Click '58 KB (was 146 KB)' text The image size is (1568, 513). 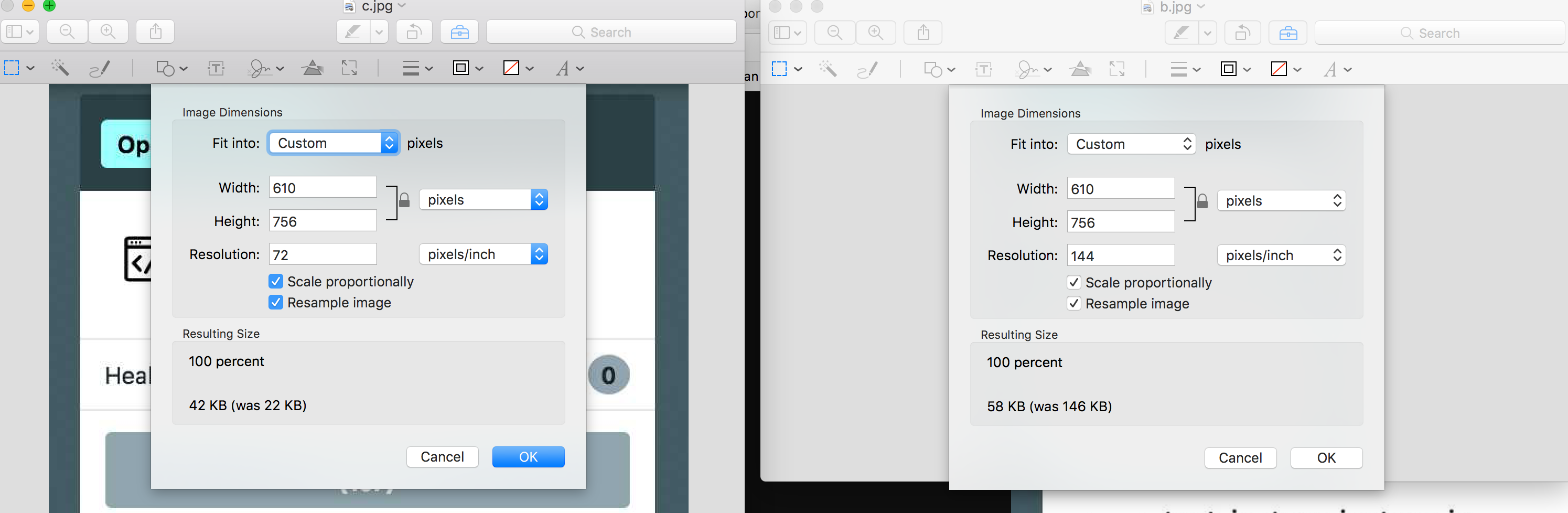pos(1049,407)
